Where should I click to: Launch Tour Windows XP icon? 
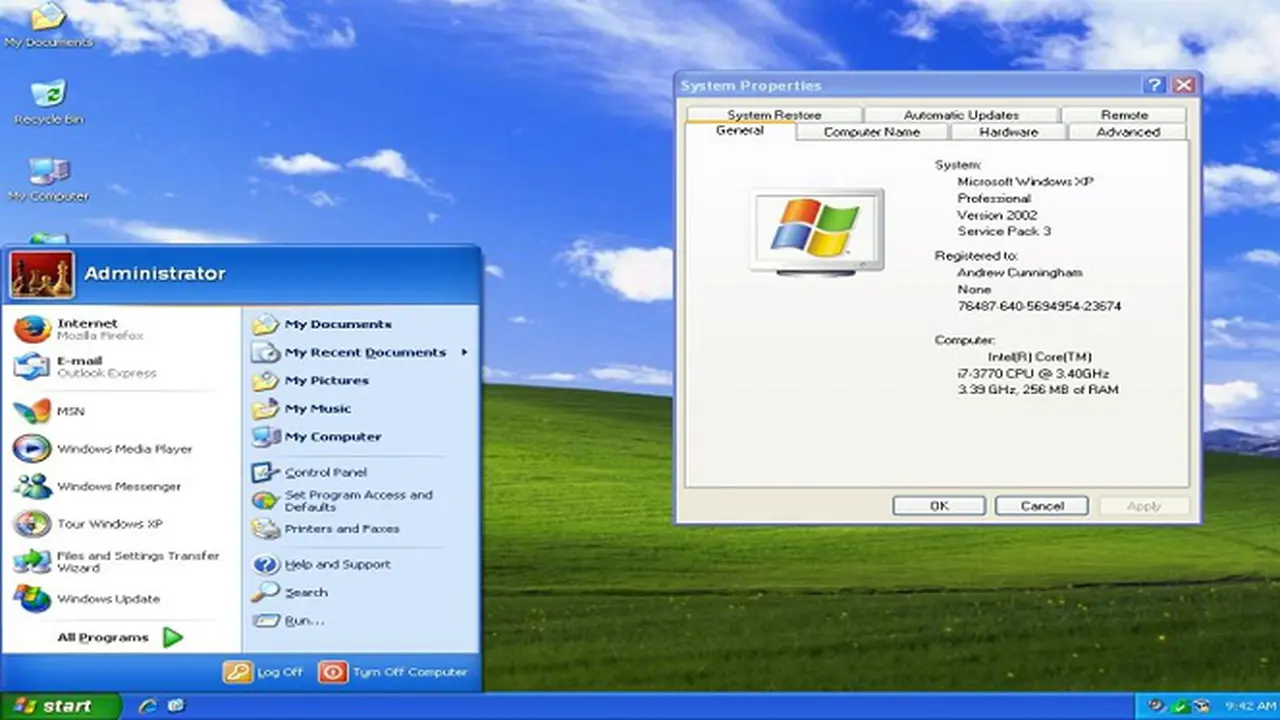[32, 524]
